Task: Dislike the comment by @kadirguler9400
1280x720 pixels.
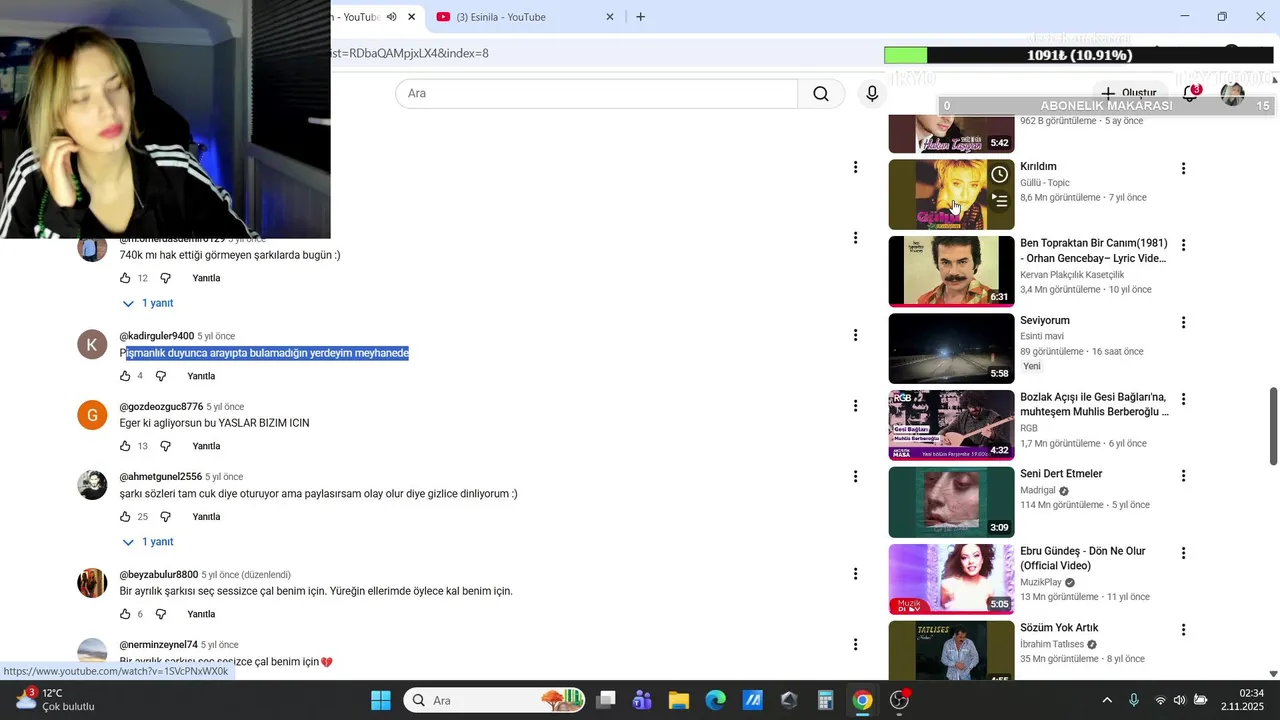Action: (x=160, y=376)
